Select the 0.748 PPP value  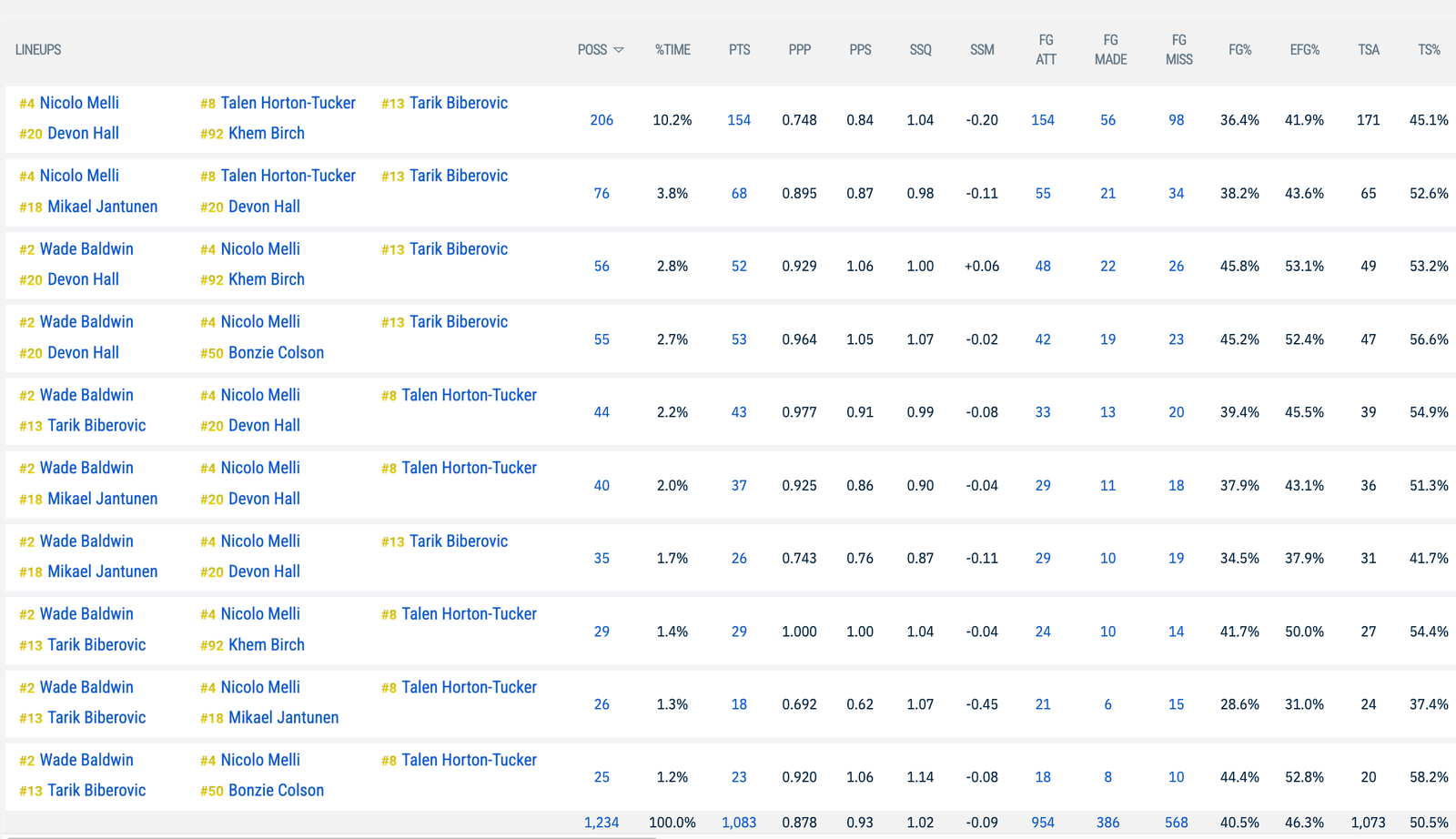pyautogui.click(x=799, y=120)
